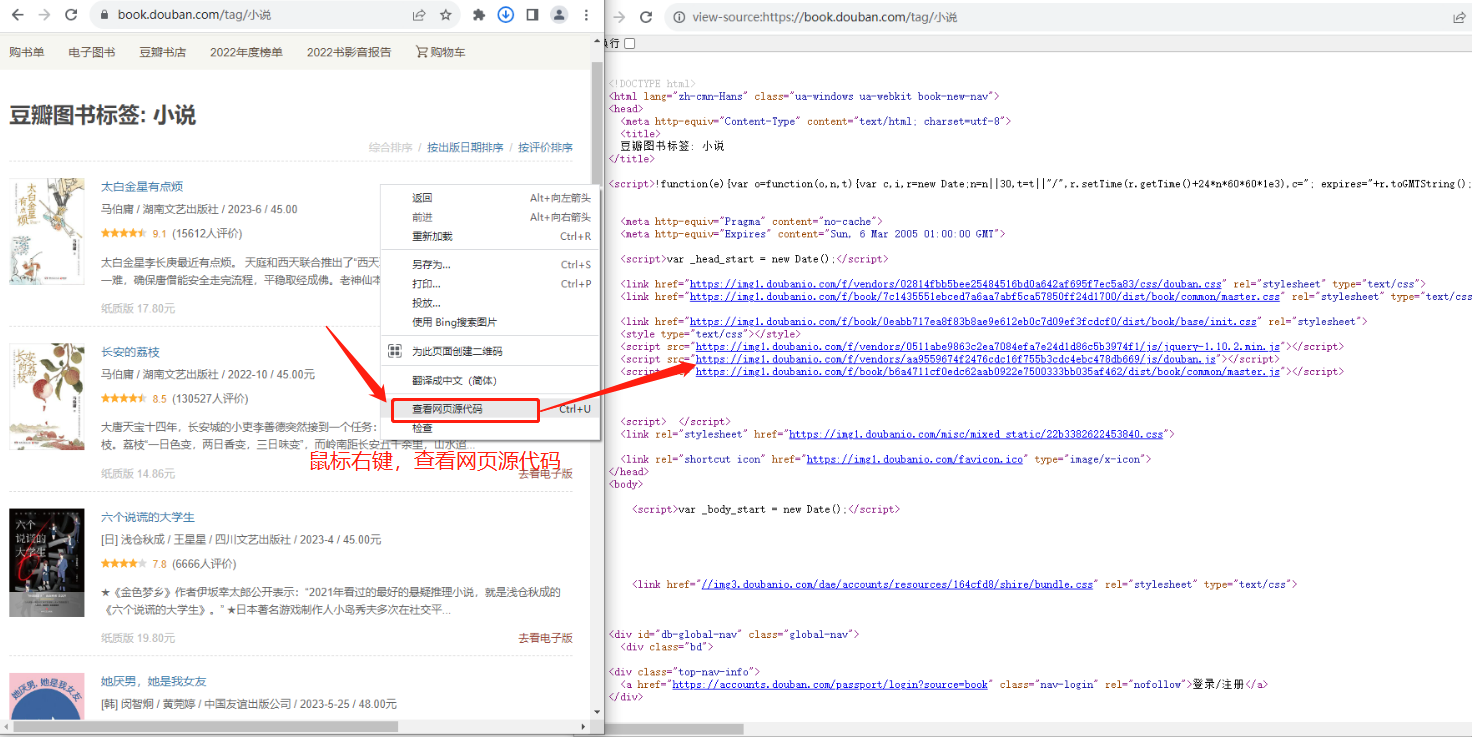Select 翻译成中文（简体） in the context menu
The image size is (1481, 737).
click(x=454, y=381)
